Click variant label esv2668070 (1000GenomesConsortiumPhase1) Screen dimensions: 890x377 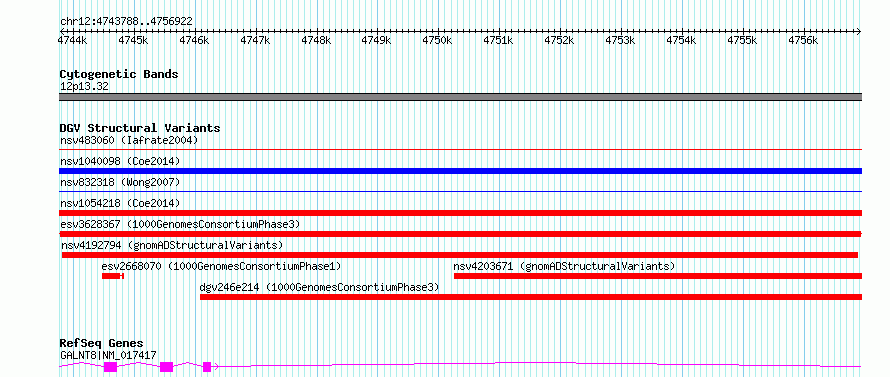coord(221,266)
